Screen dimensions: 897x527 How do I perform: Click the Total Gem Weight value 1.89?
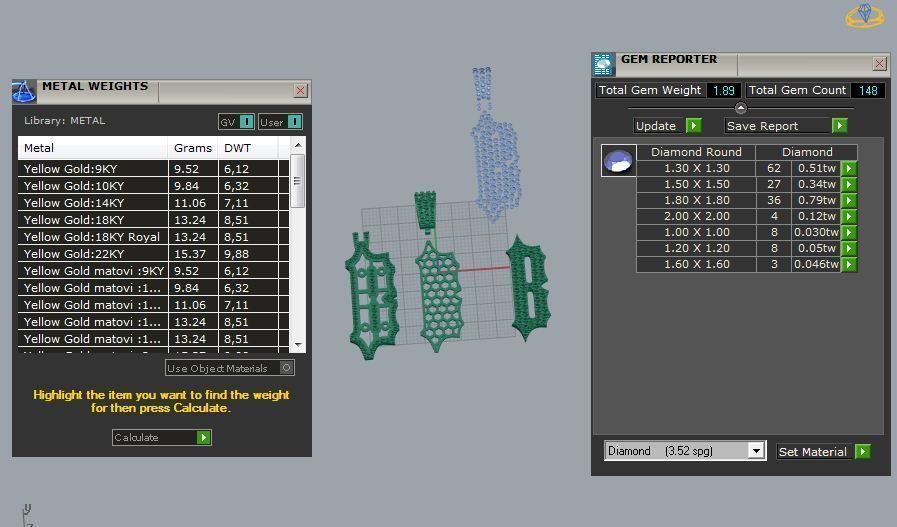[724, 90]
